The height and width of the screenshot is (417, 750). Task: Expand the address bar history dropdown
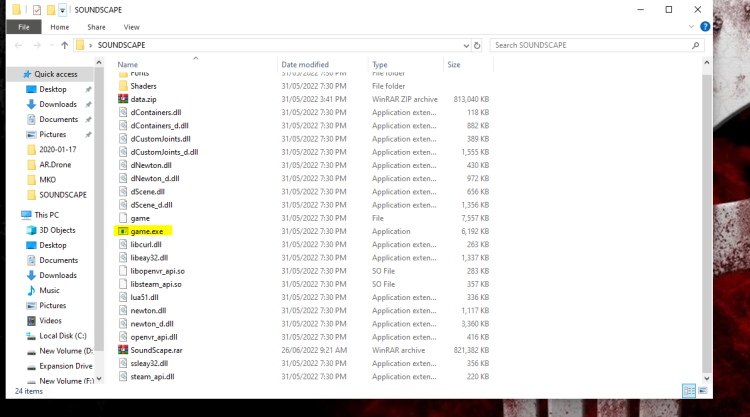coord(466,45)
